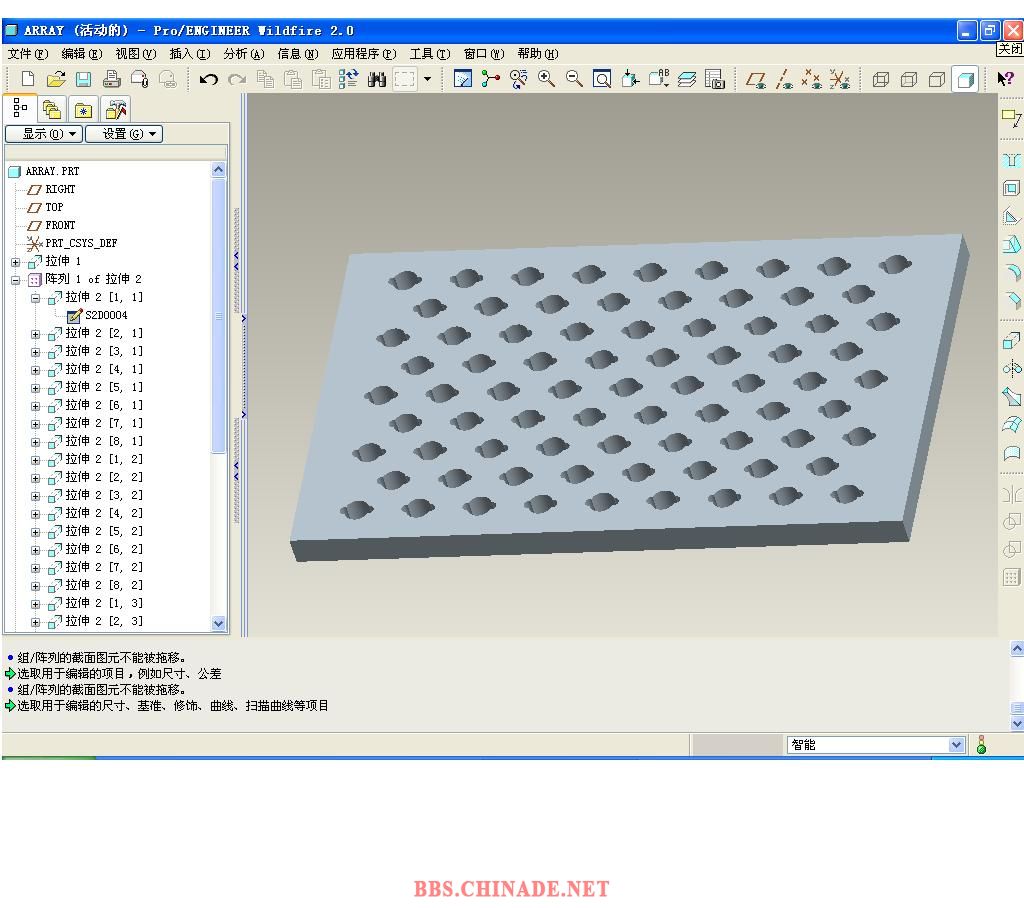
Task: Send mail with attachment icon
Action: point(140,79)
